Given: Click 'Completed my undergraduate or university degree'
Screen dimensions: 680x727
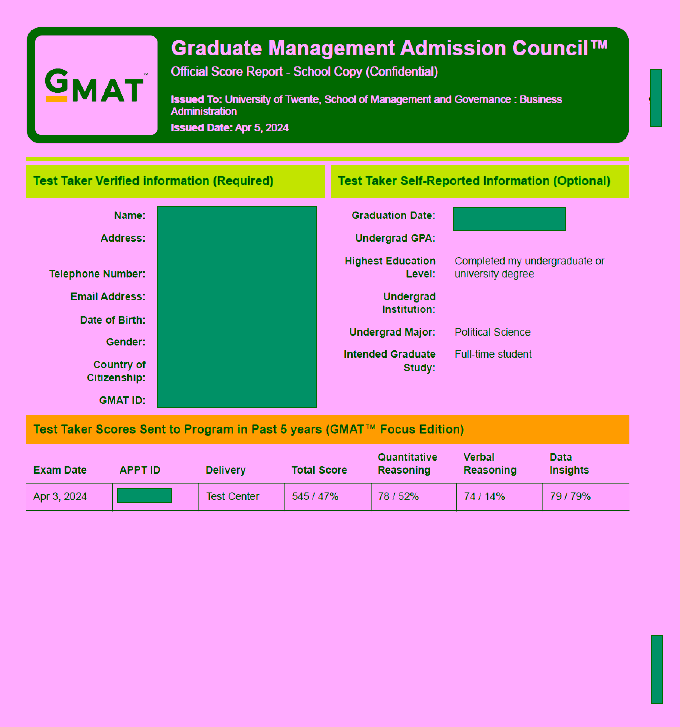Looking at the screenshot, I should (x=529, y=268).
